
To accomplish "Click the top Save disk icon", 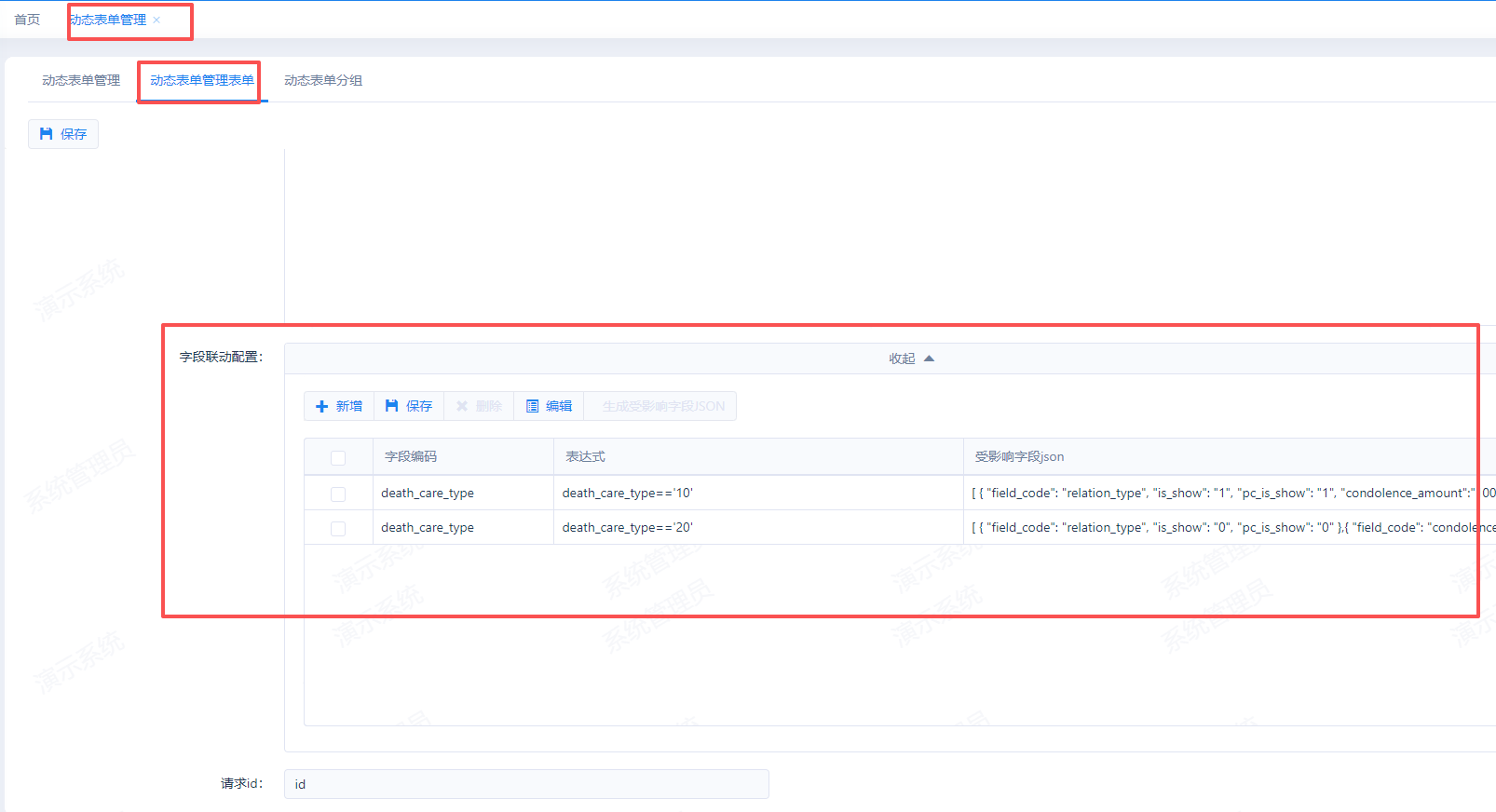I will 46,134.
